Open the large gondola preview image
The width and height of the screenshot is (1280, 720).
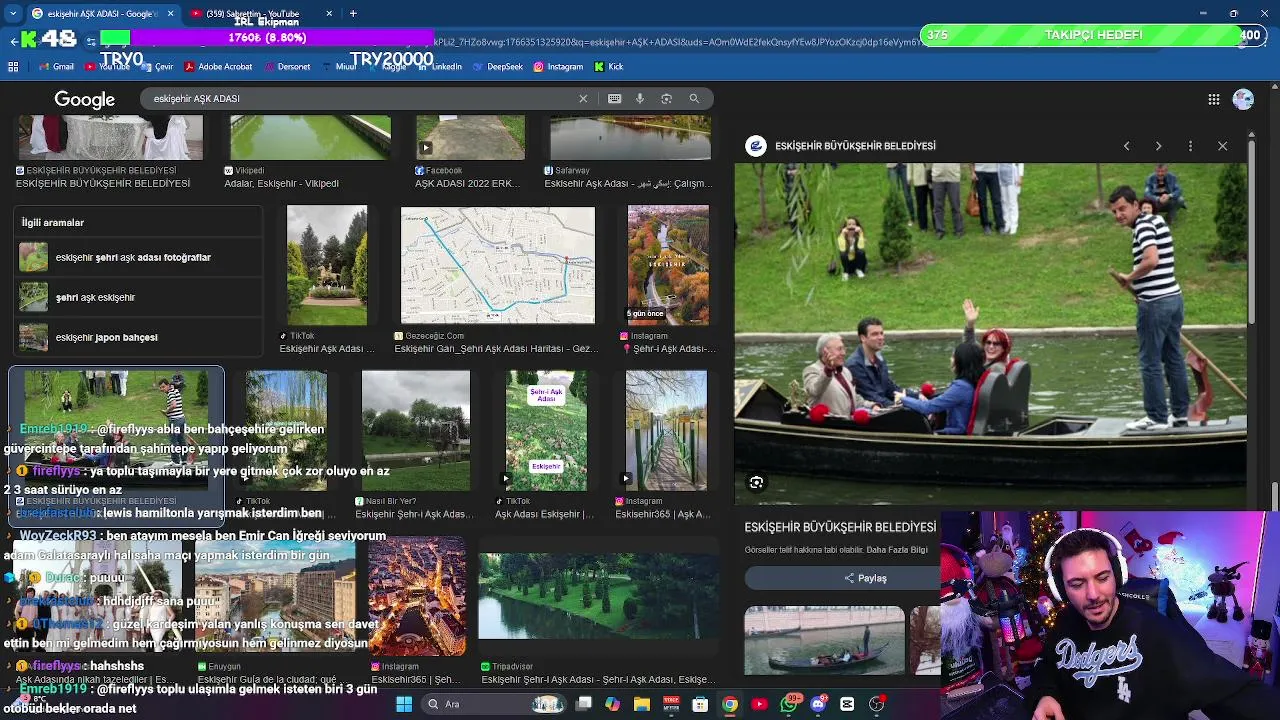point(990,334)
